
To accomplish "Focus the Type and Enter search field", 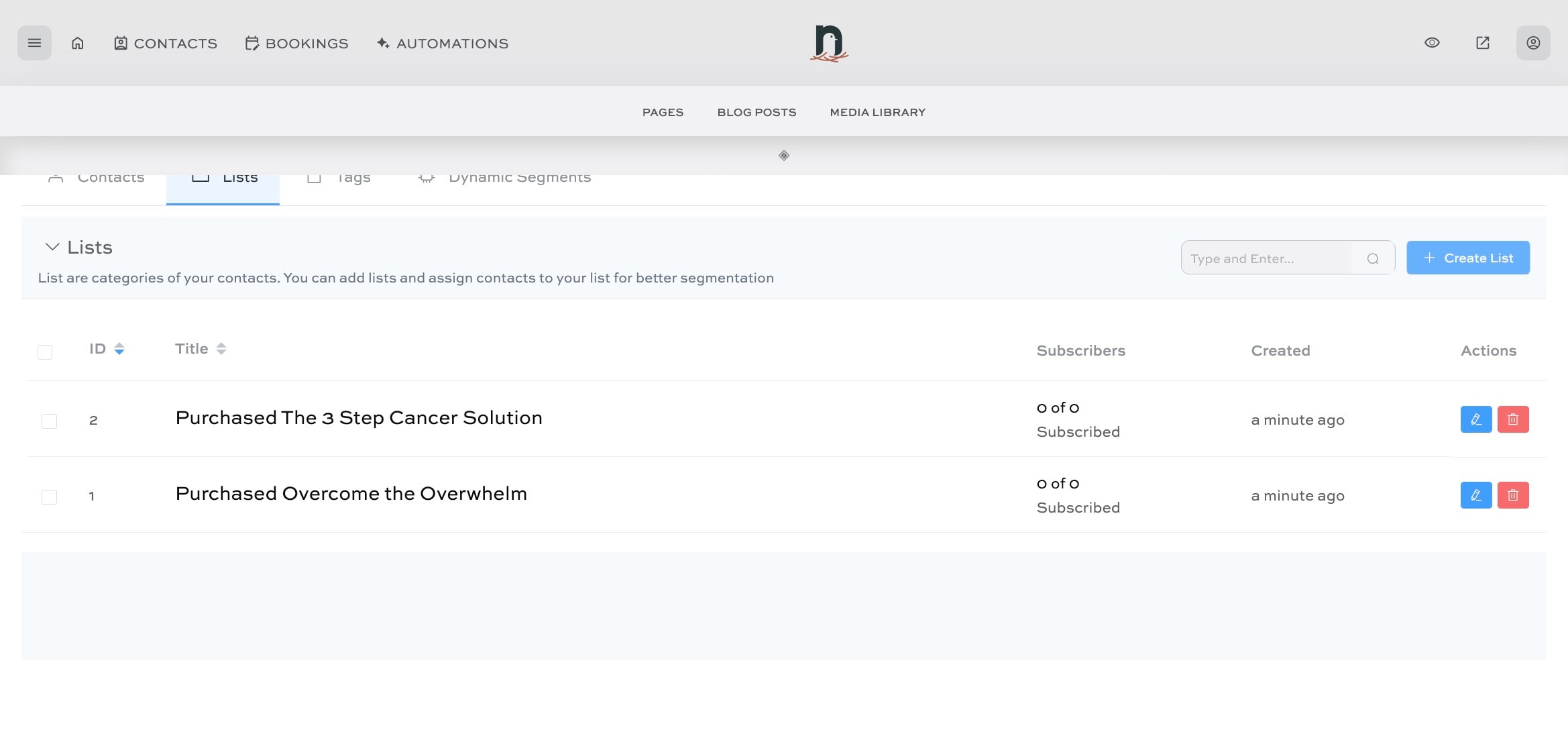I will tap(1266, 258).
